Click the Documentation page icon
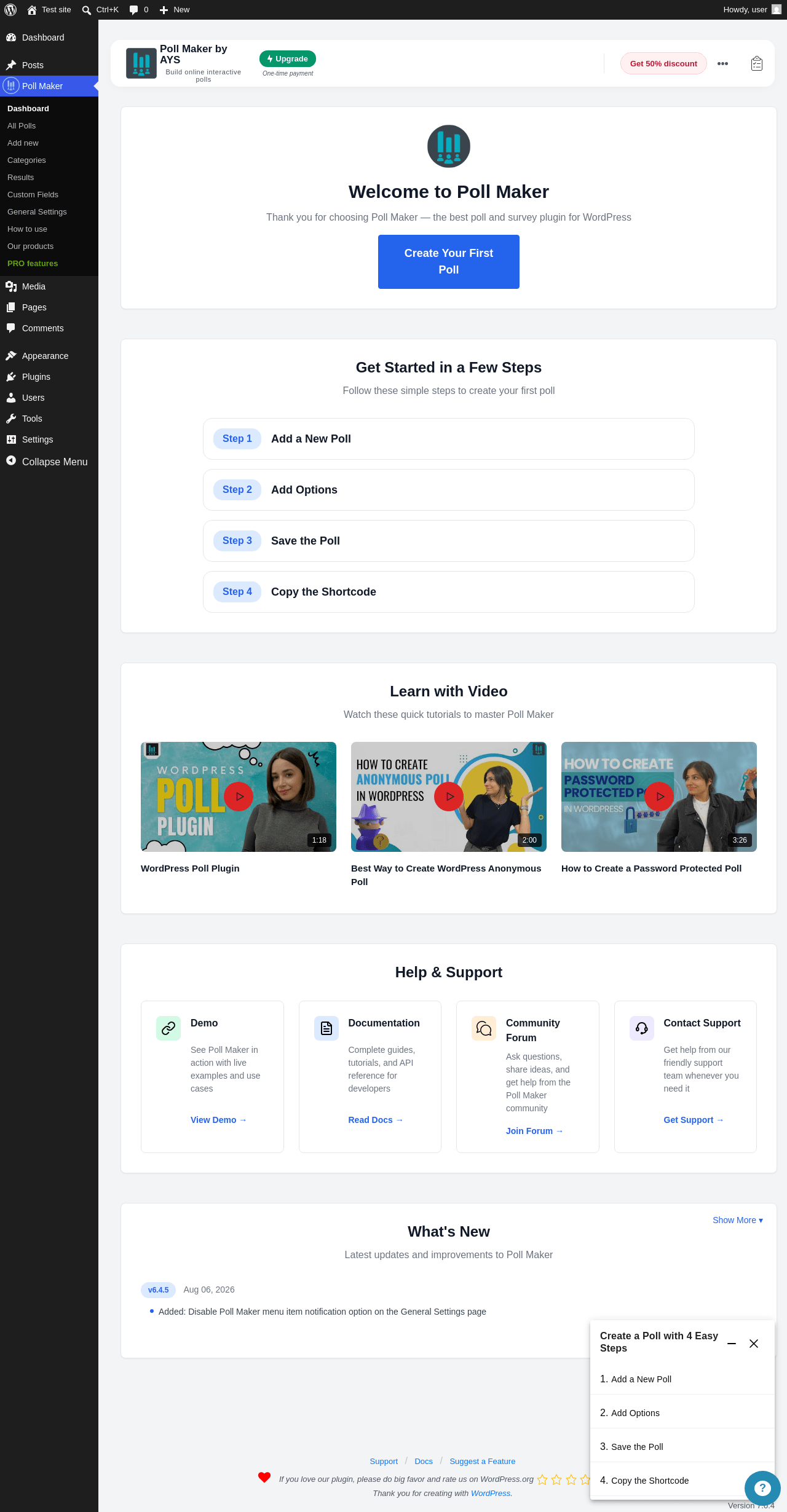 point(326,1028)
